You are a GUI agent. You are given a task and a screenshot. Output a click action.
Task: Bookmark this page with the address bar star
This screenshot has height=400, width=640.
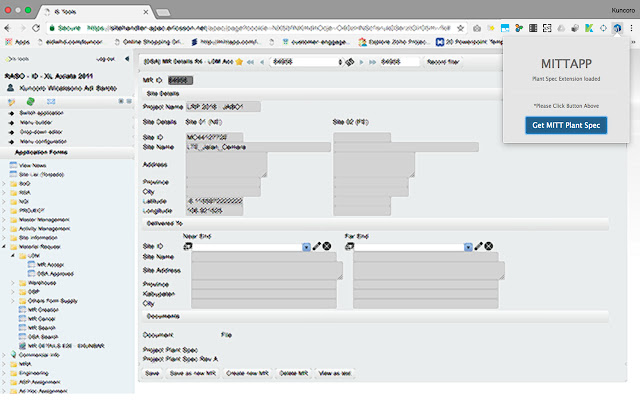(x=460, y=28)
